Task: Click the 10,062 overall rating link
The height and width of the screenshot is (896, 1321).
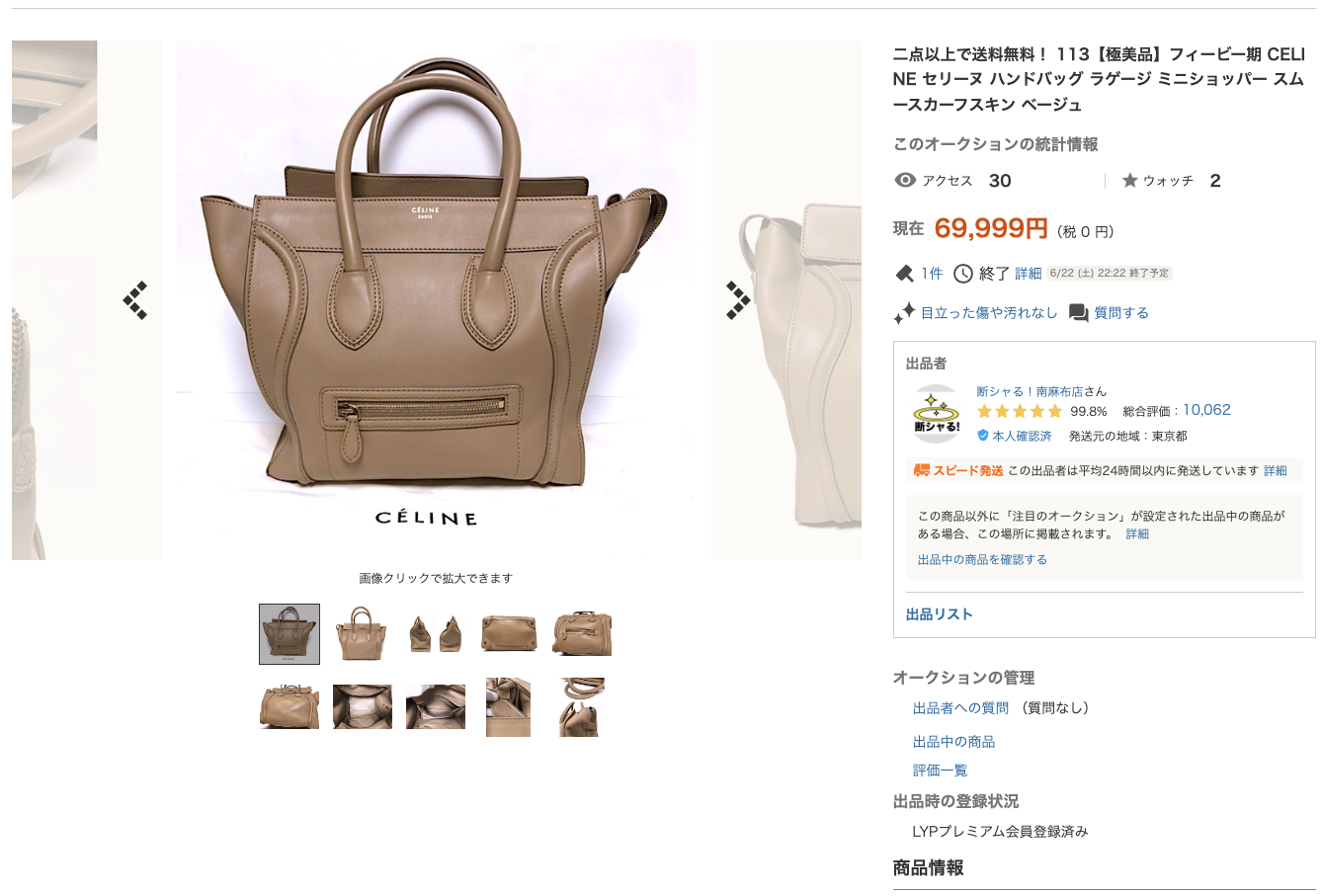Action: [1206, 410]
